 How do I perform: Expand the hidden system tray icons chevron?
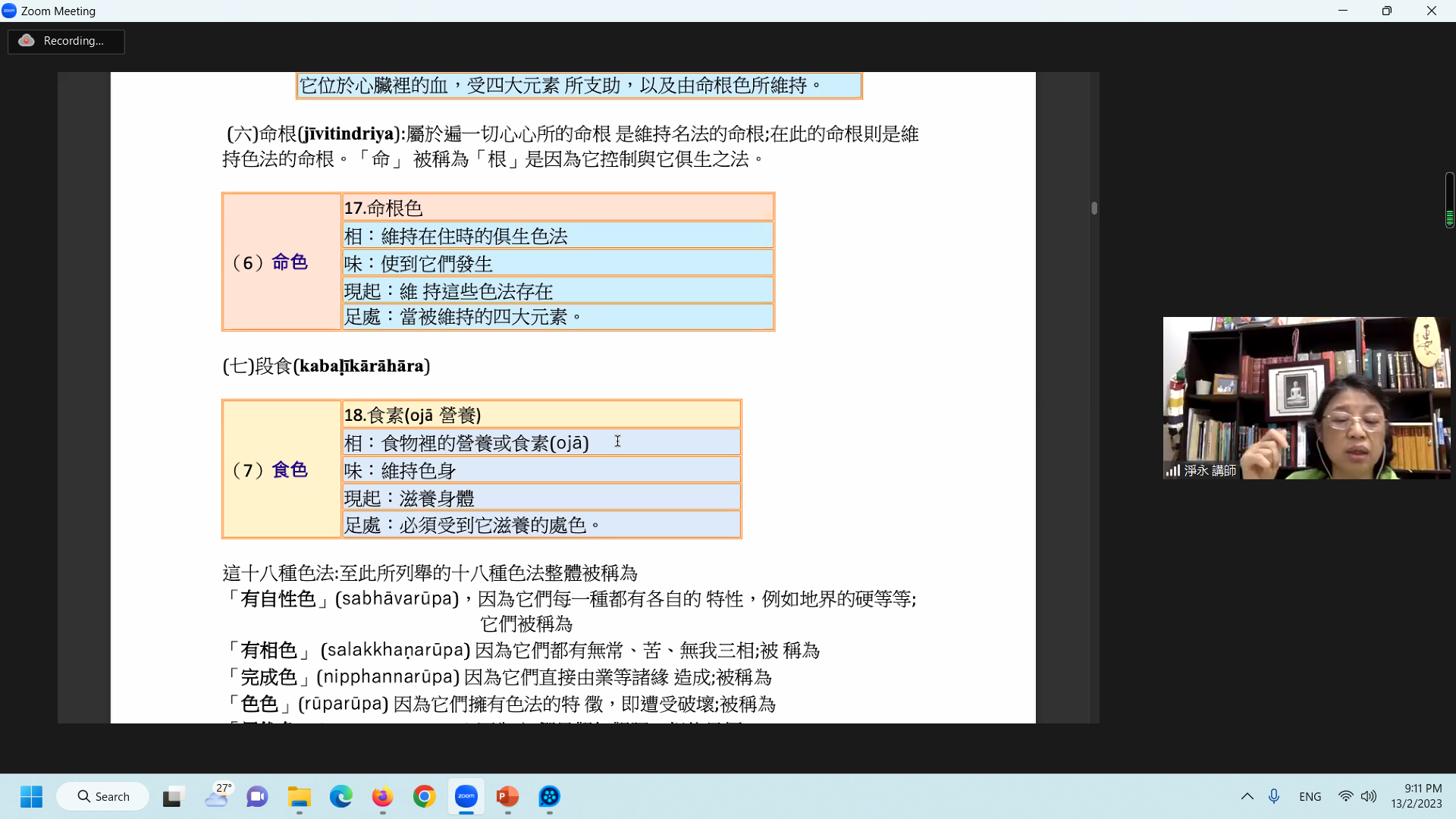pyautogui.click(x=1247, y=796)
